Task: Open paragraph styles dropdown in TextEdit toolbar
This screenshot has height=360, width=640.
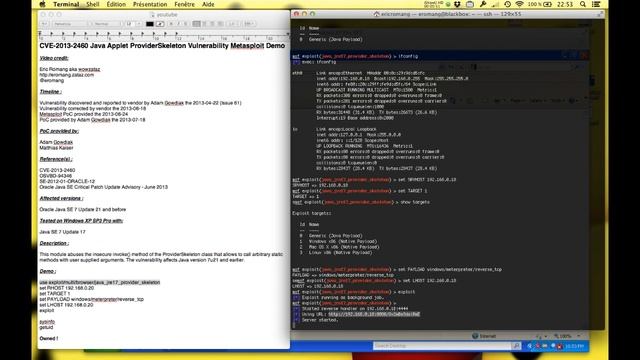Action: pos(45,24)
